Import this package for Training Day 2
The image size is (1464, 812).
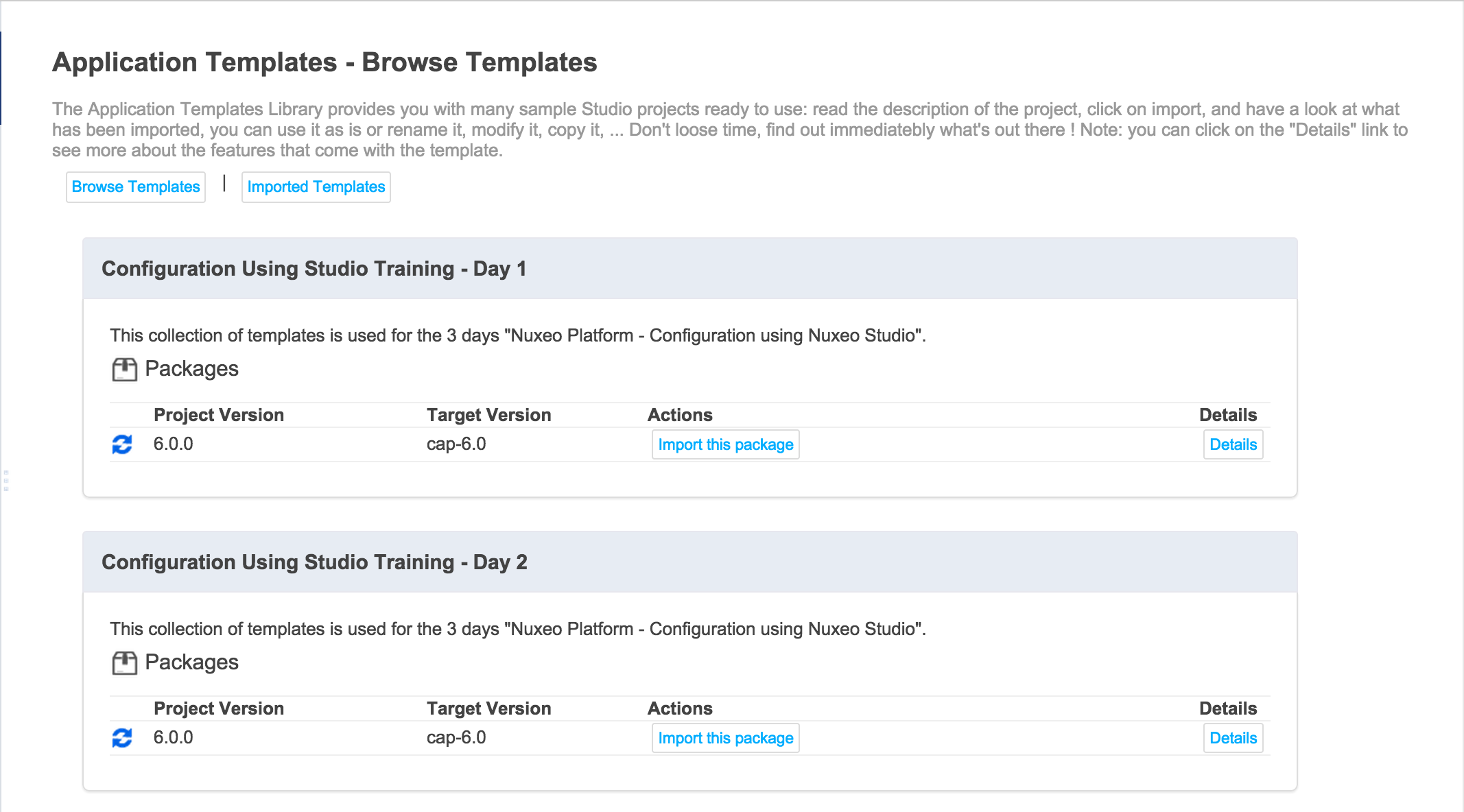tap(726, 738)
